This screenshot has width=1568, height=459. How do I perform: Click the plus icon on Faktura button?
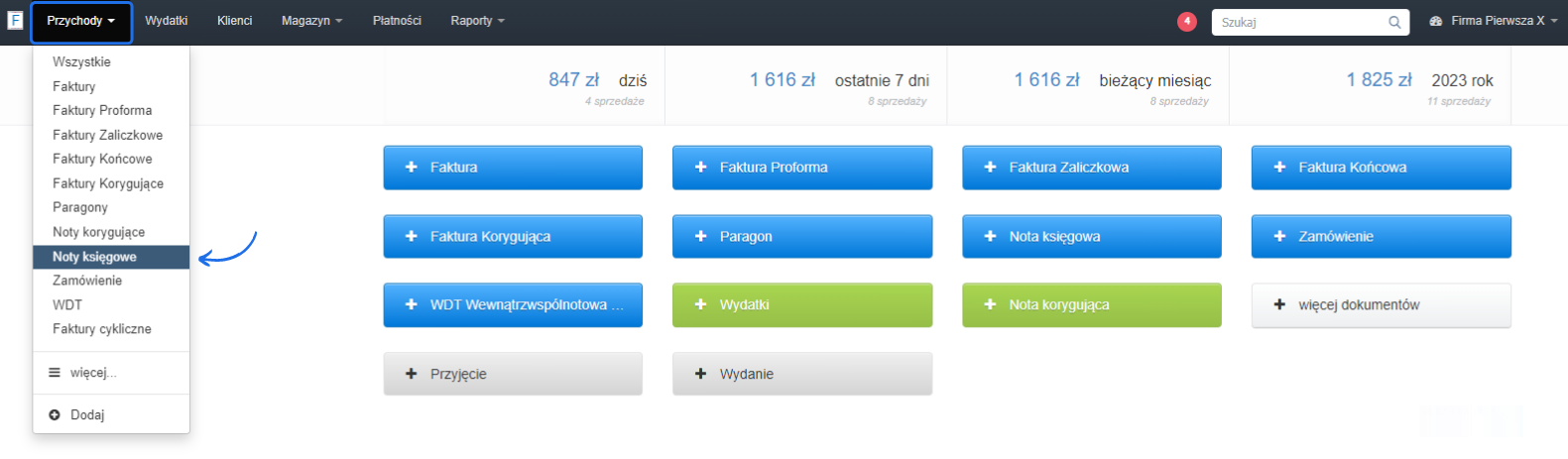pyautogui.click(x=412, y=168)
